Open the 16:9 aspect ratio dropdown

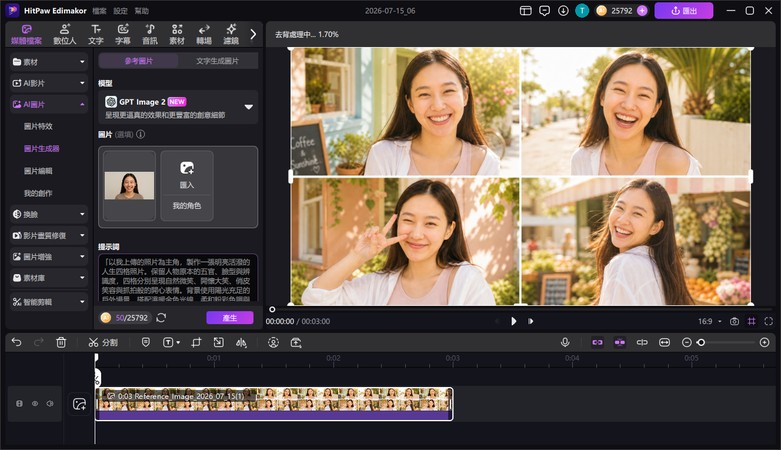pyautogui.click(x=710, y=321)
